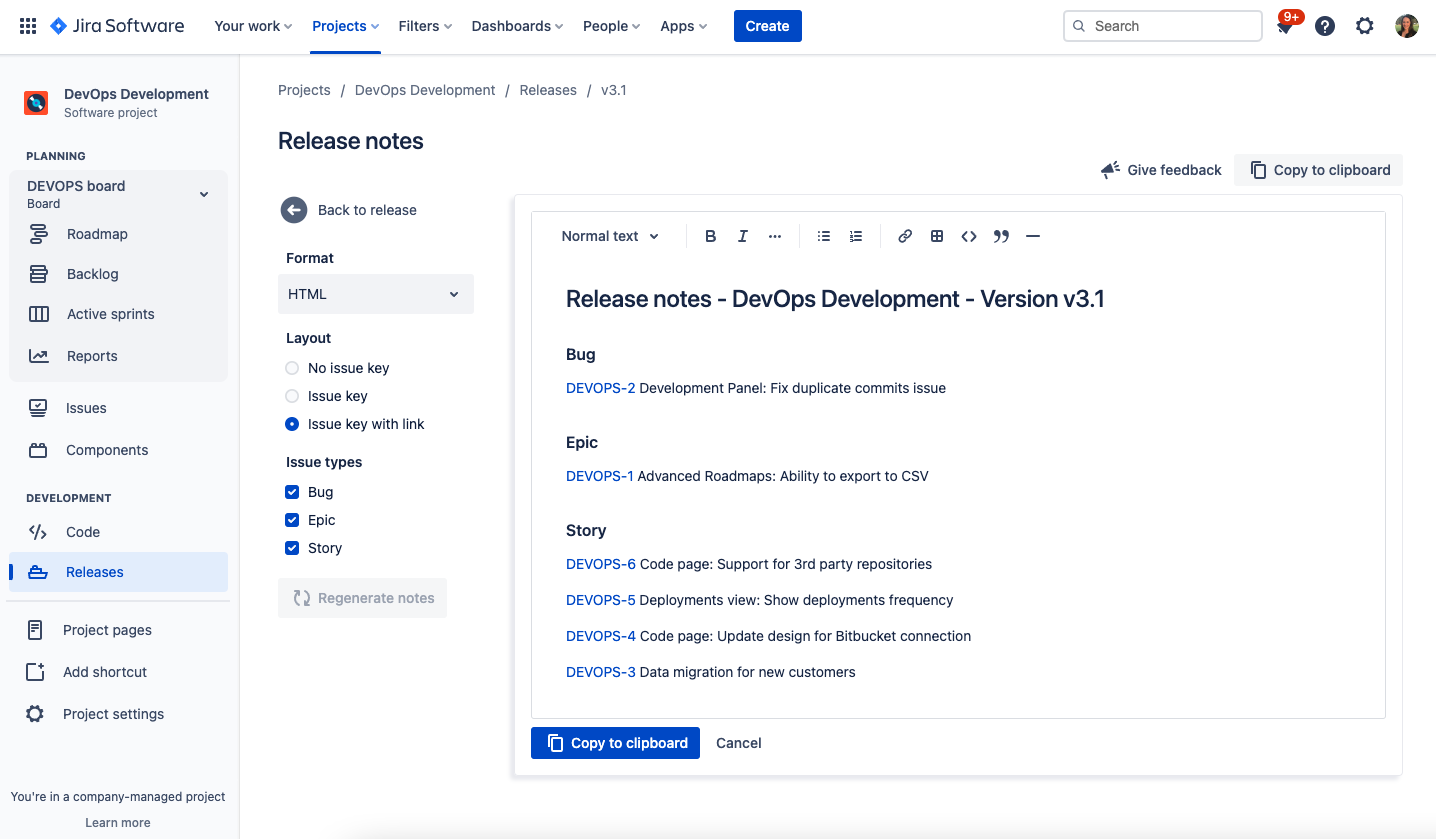This screenshot has height=839, width=1436.
Task: Click the DevOps Development project avatar
Action: (36, 102)
